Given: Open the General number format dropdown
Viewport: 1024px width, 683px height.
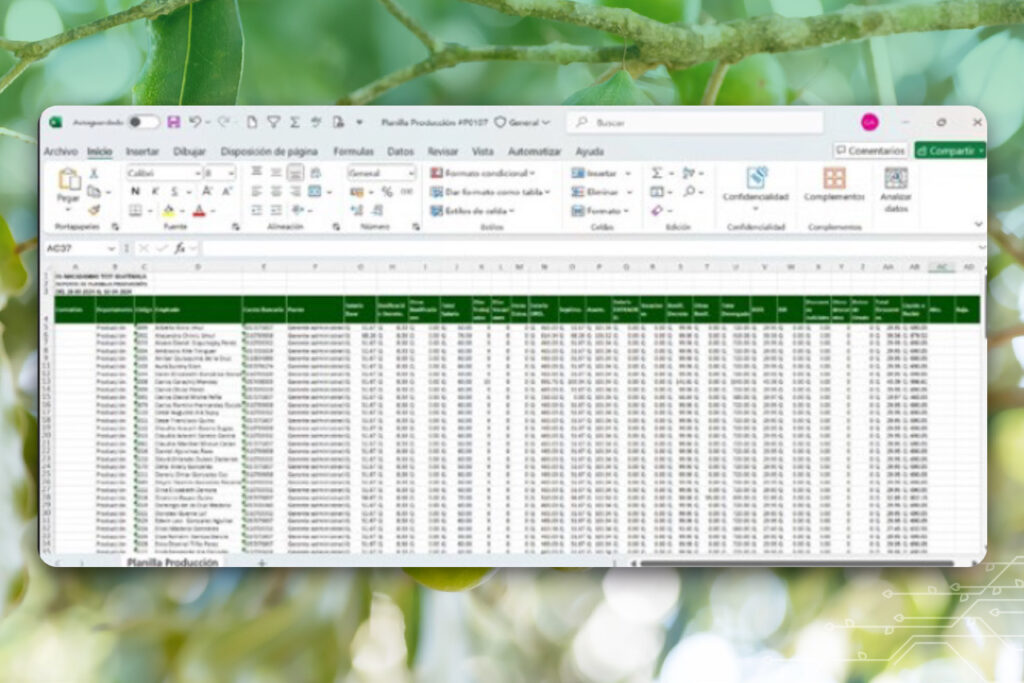Looking at the screenshot, I should coord(381,173).
